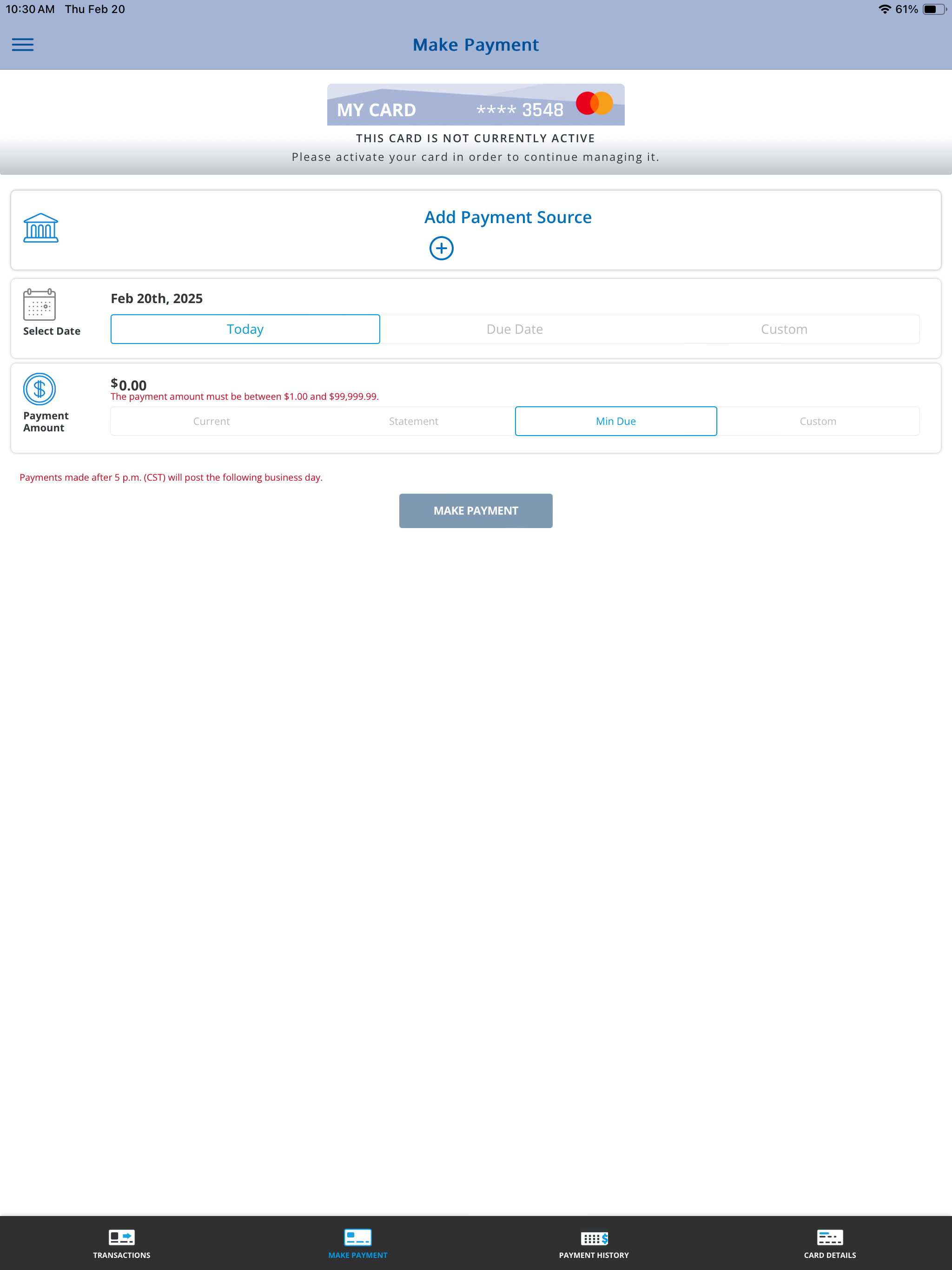Select Due Date as payment date
Image resolution: width=952 pixels, height=1270 pixels.
click(515, 329)
